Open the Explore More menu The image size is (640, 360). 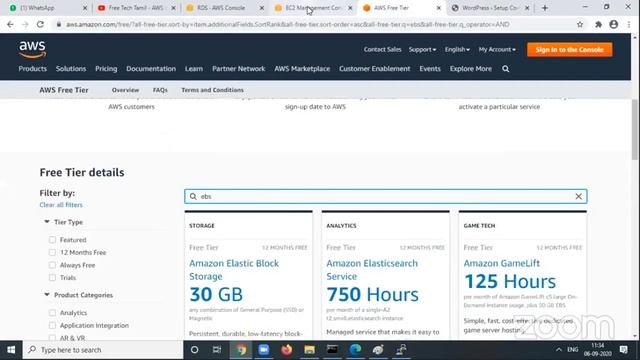(471, 69)
